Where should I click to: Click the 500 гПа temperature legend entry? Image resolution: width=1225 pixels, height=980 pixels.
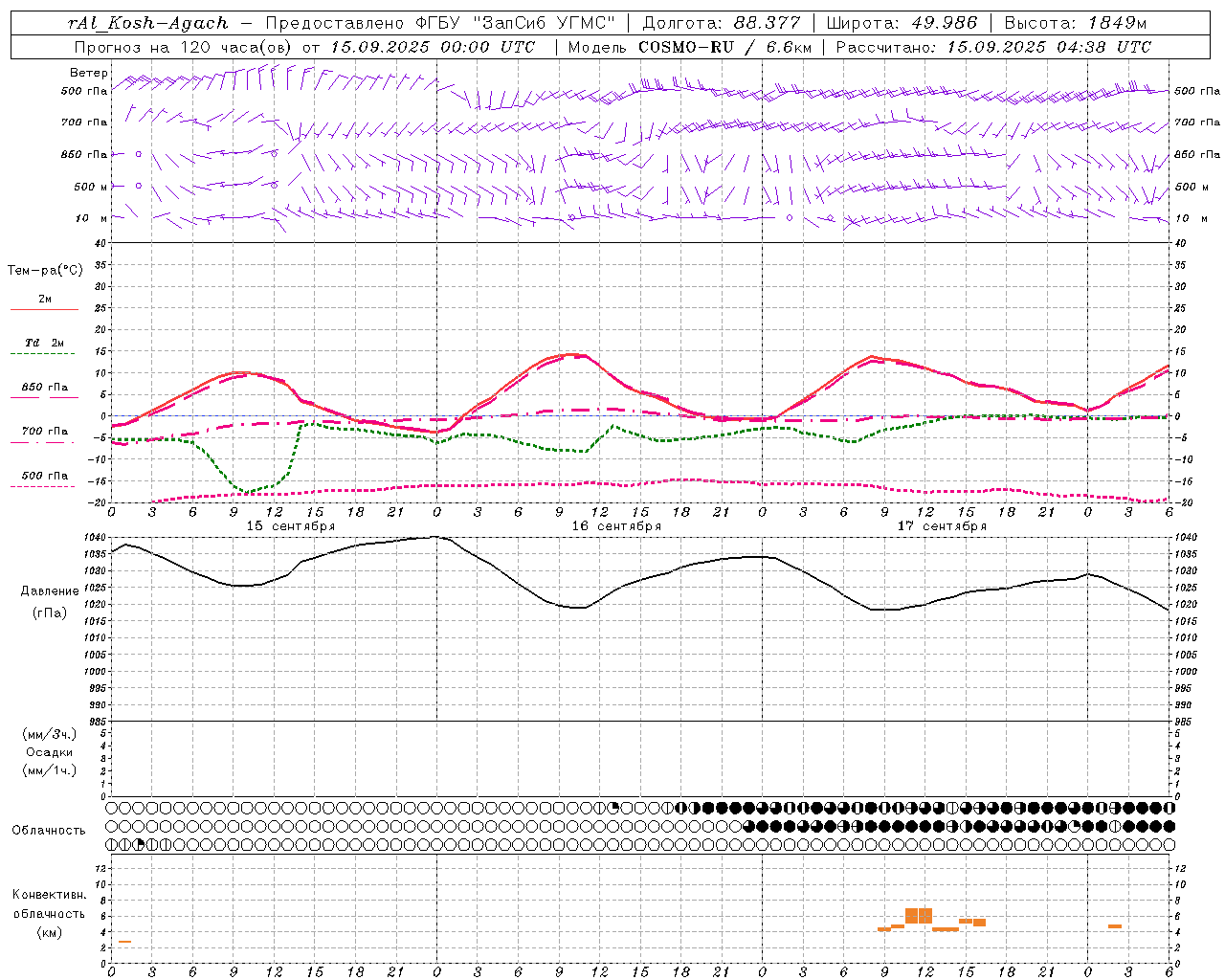tap(45, 476)
